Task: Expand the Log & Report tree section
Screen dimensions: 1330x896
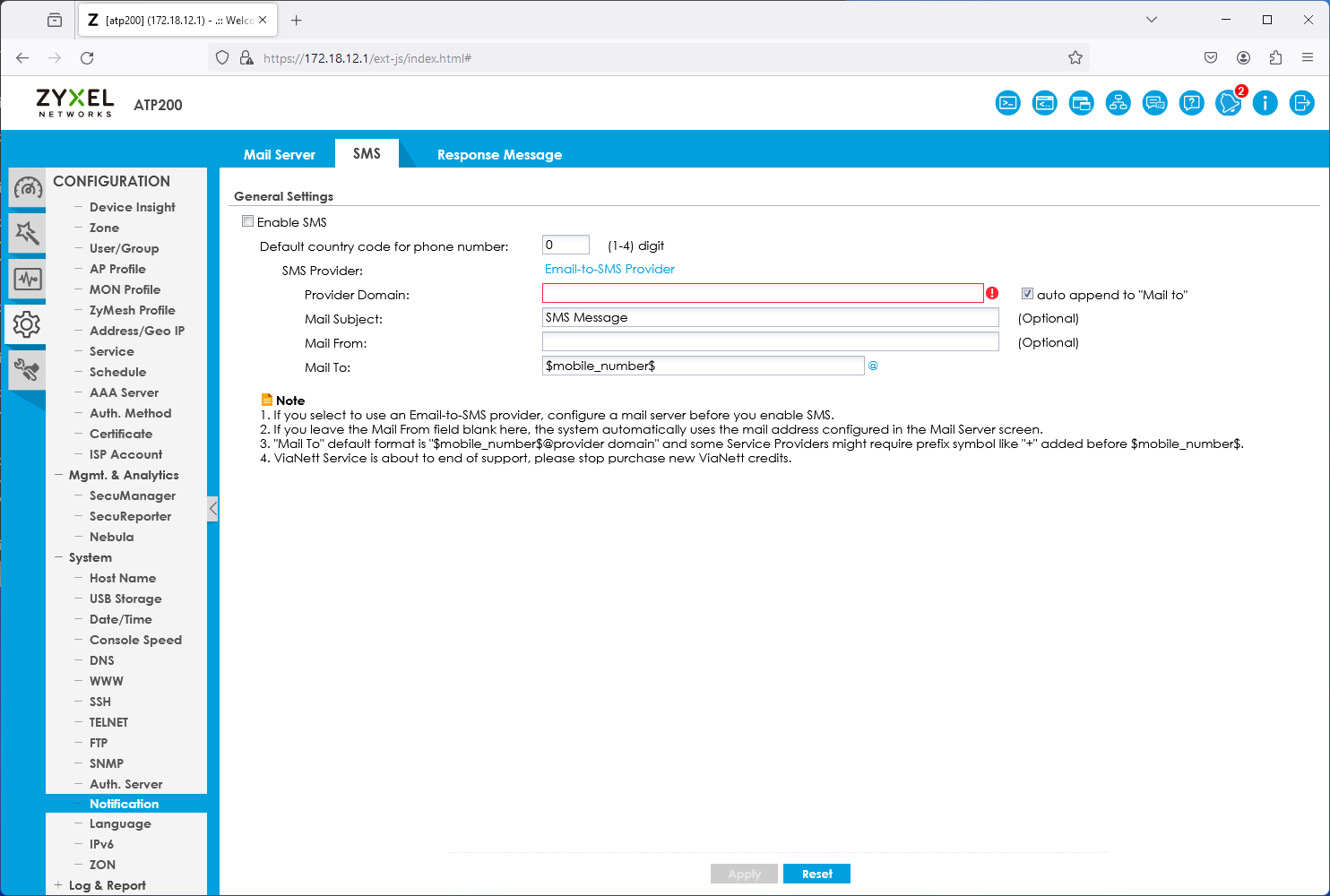Action: click(58, 885)
